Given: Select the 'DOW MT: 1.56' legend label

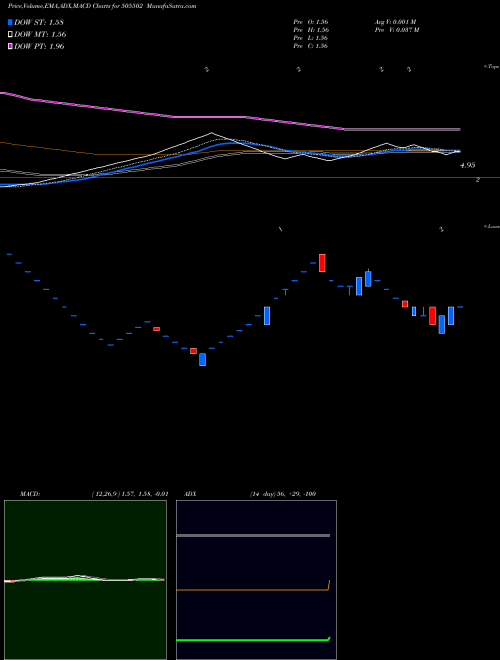Looking at the screenshot, I should (40, 35).
